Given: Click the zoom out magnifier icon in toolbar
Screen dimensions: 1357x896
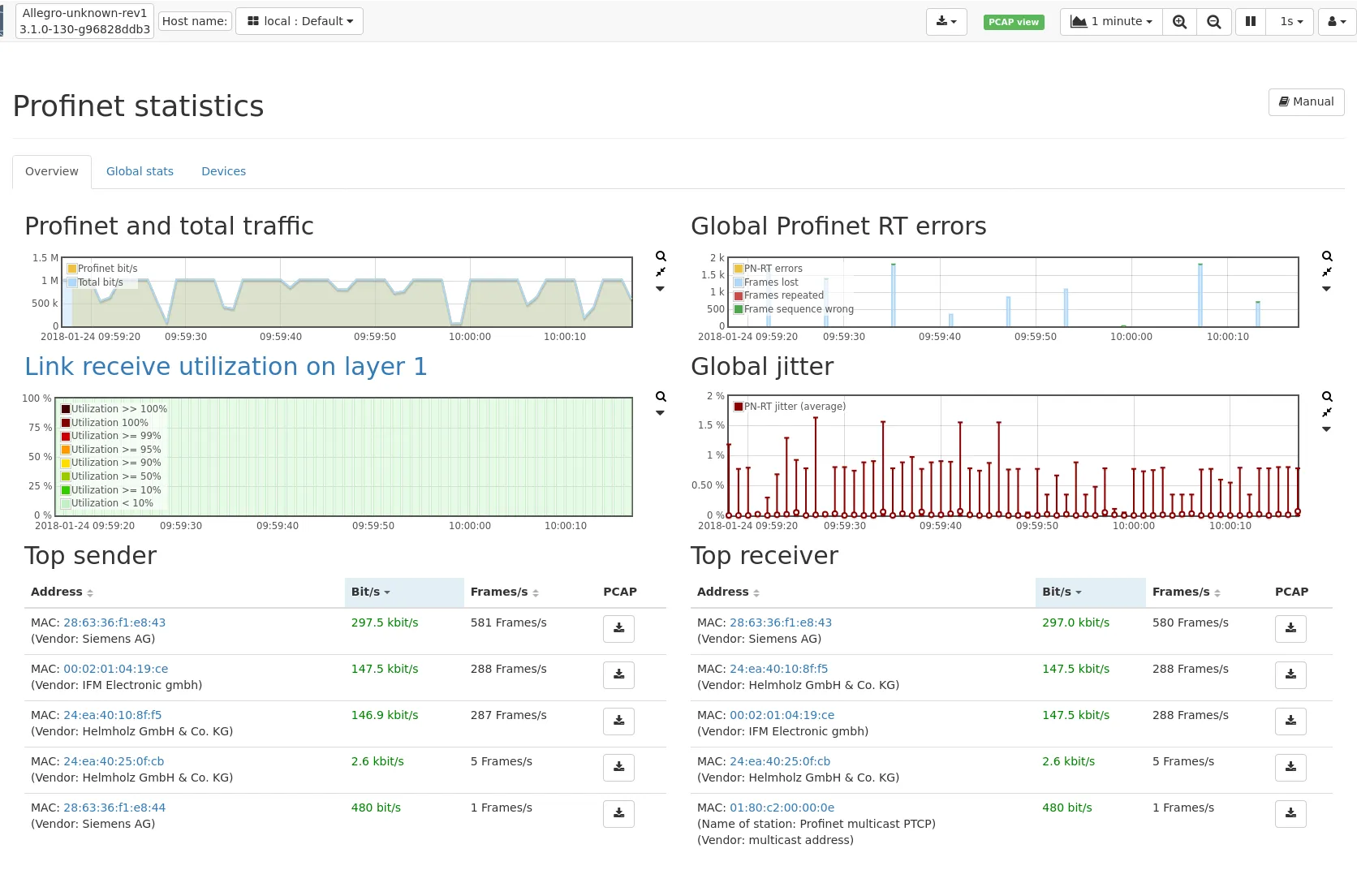Looking at the screenshot, I should click(x=1213, y=22).
